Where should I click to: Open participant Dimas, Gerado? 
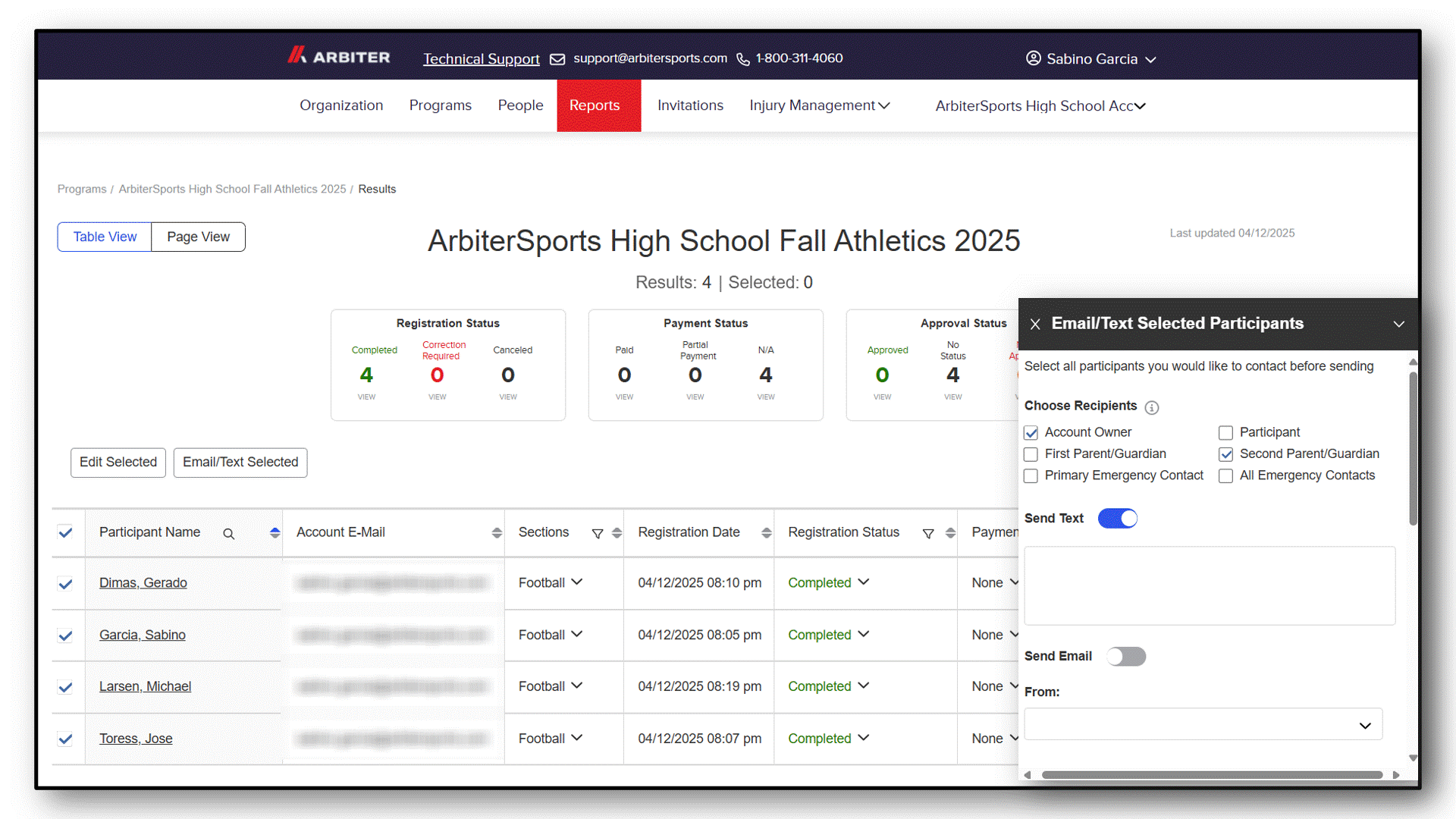[x=143, y=583]
